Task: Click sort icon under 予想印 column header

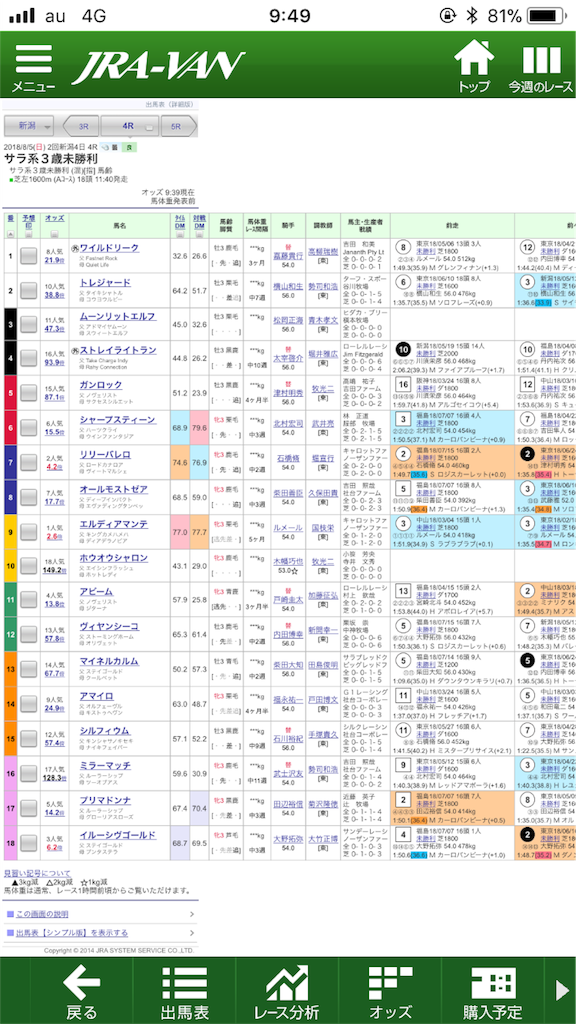Action: [28, 234]
